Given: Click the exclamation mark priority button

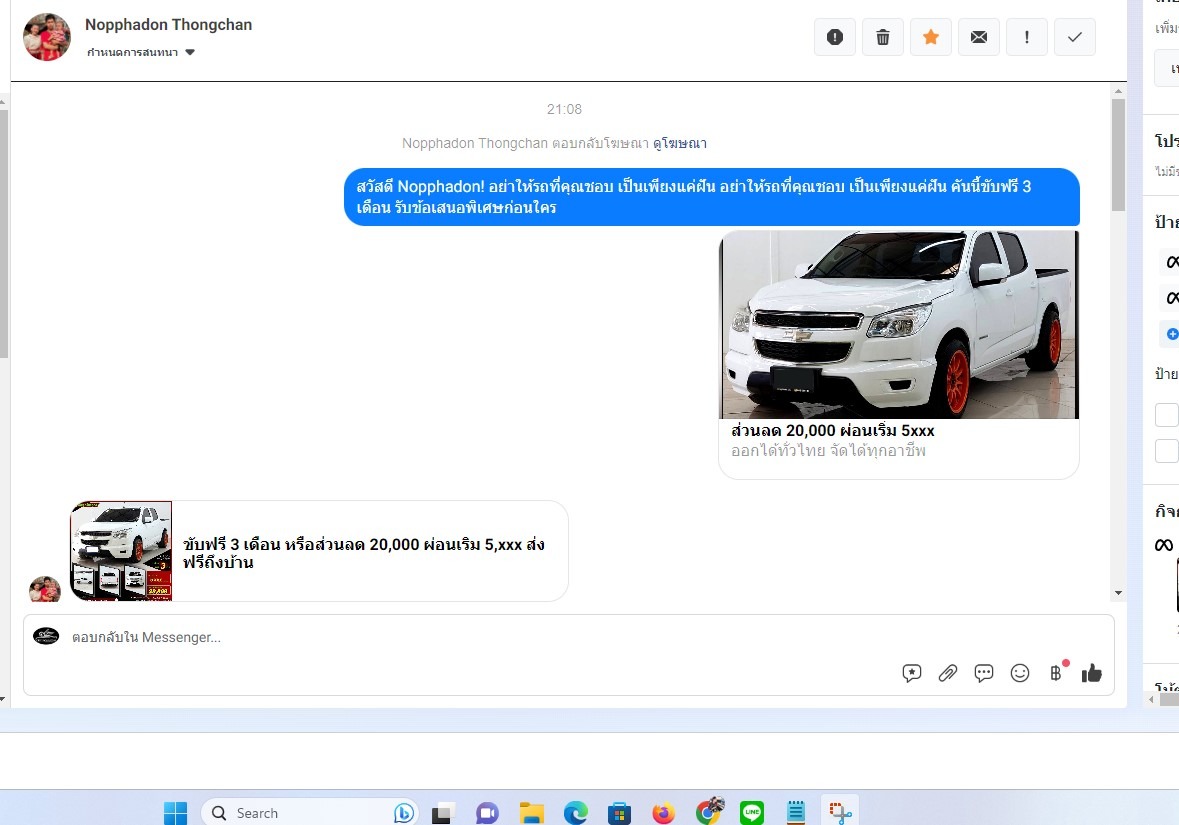Looking at the screenshot, I should (1027, 37).
